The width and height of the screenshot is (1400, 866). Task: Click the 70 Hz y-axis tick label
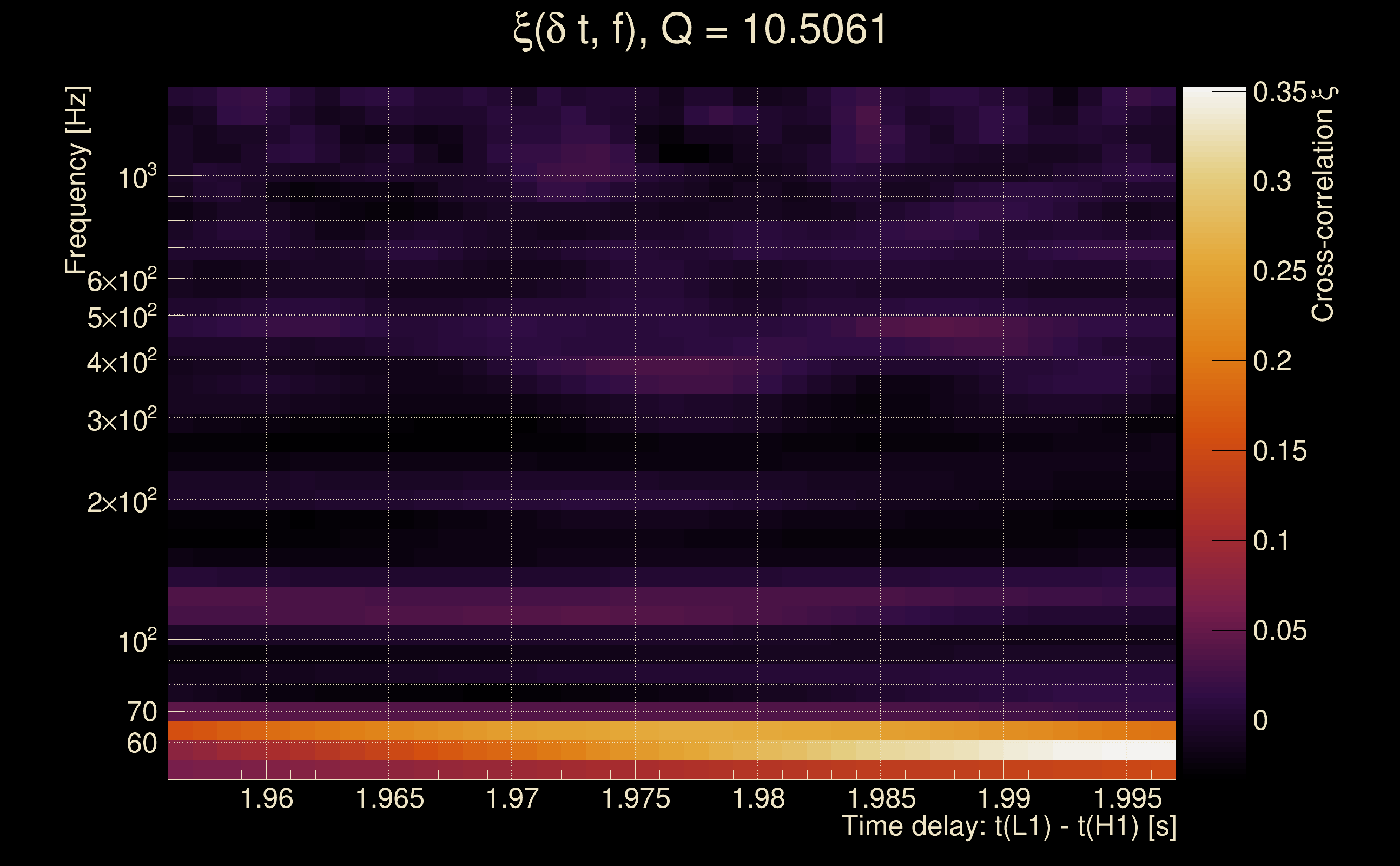point(141,712)
